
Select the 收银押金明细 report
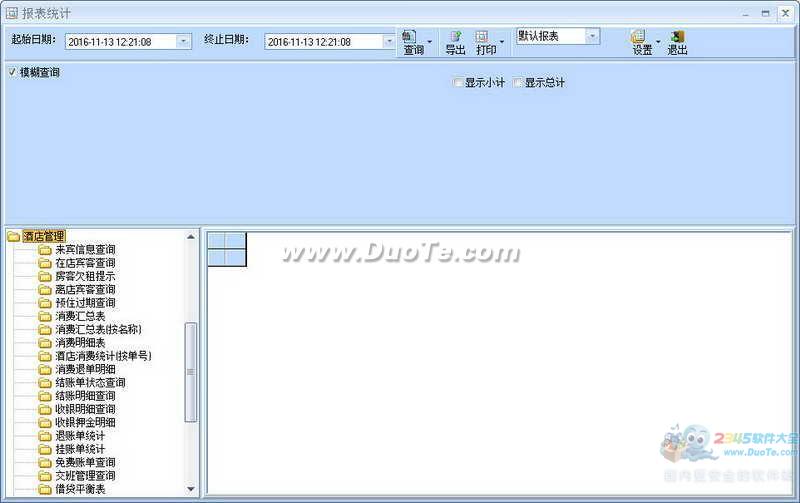click(85, 422)
